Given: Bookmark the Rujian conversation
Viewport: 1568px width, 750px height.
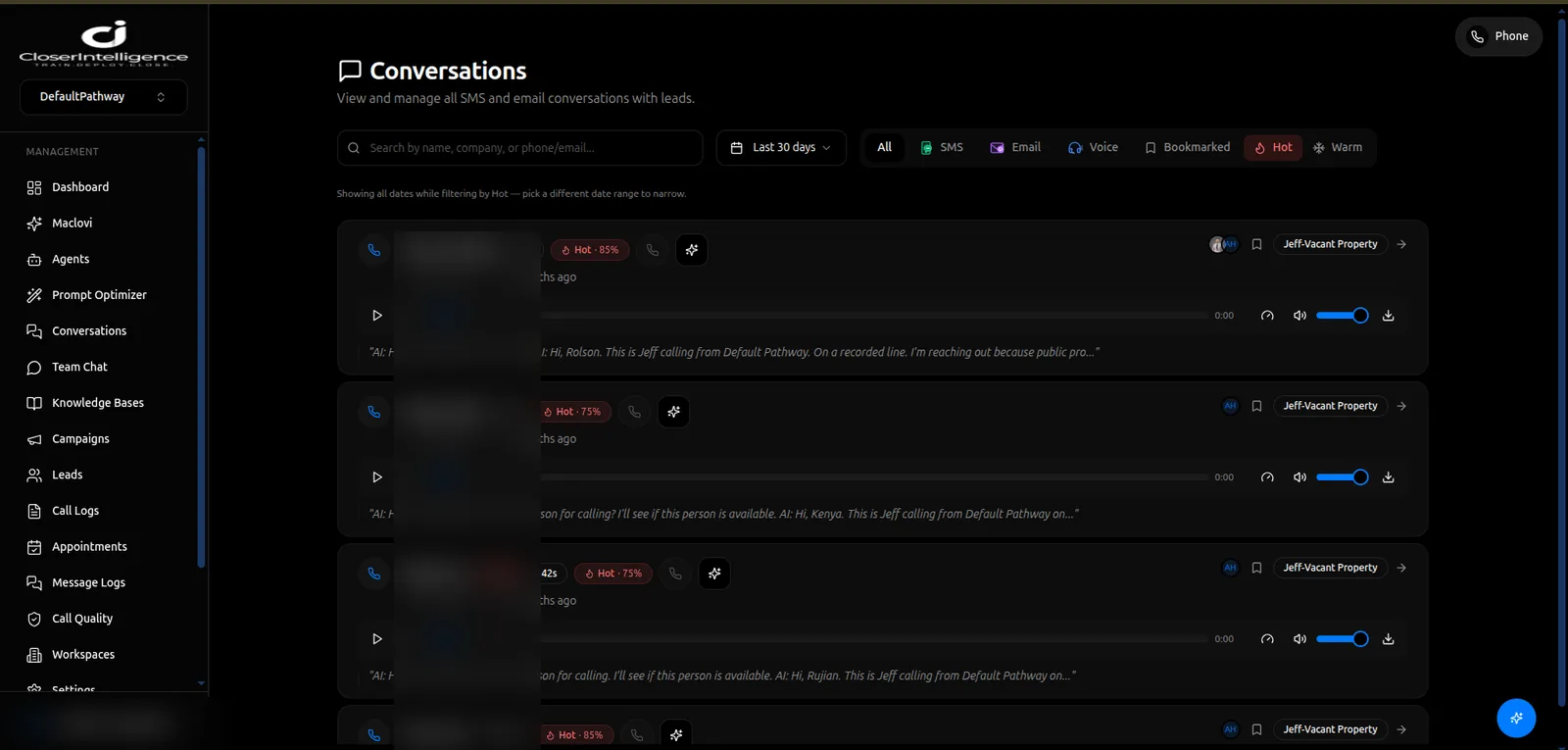Looking at the screenshot, I should pyautogui.click(x=1256, y=568).
